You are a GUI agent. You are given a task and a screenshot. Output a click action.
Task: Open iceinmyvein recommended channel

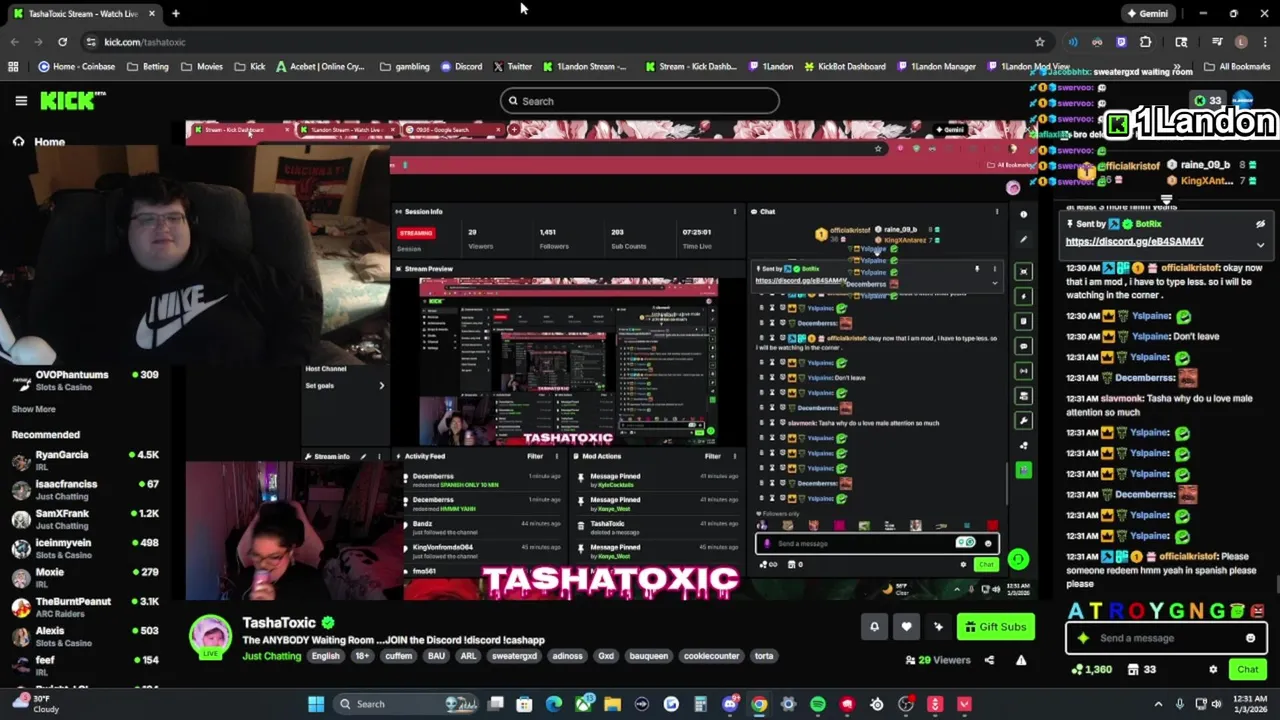click(85, 548)
